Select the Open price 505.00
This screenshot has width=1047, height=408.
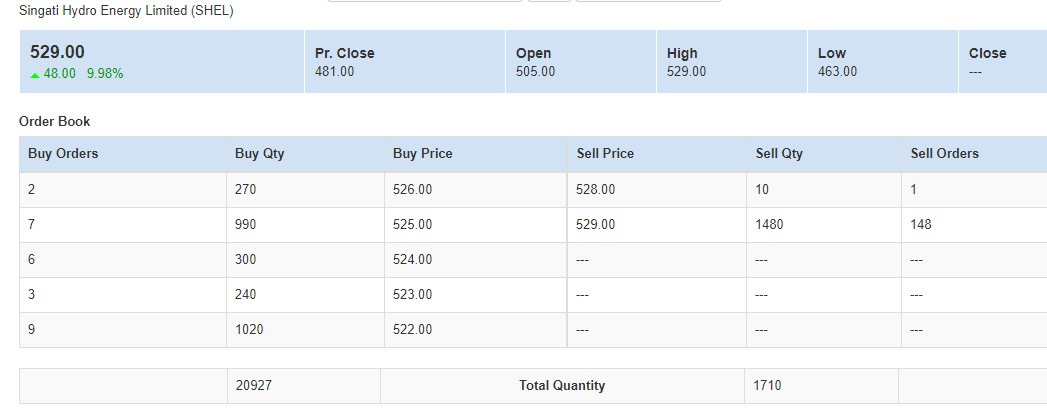pyautogui.click(x=535, y=71)
